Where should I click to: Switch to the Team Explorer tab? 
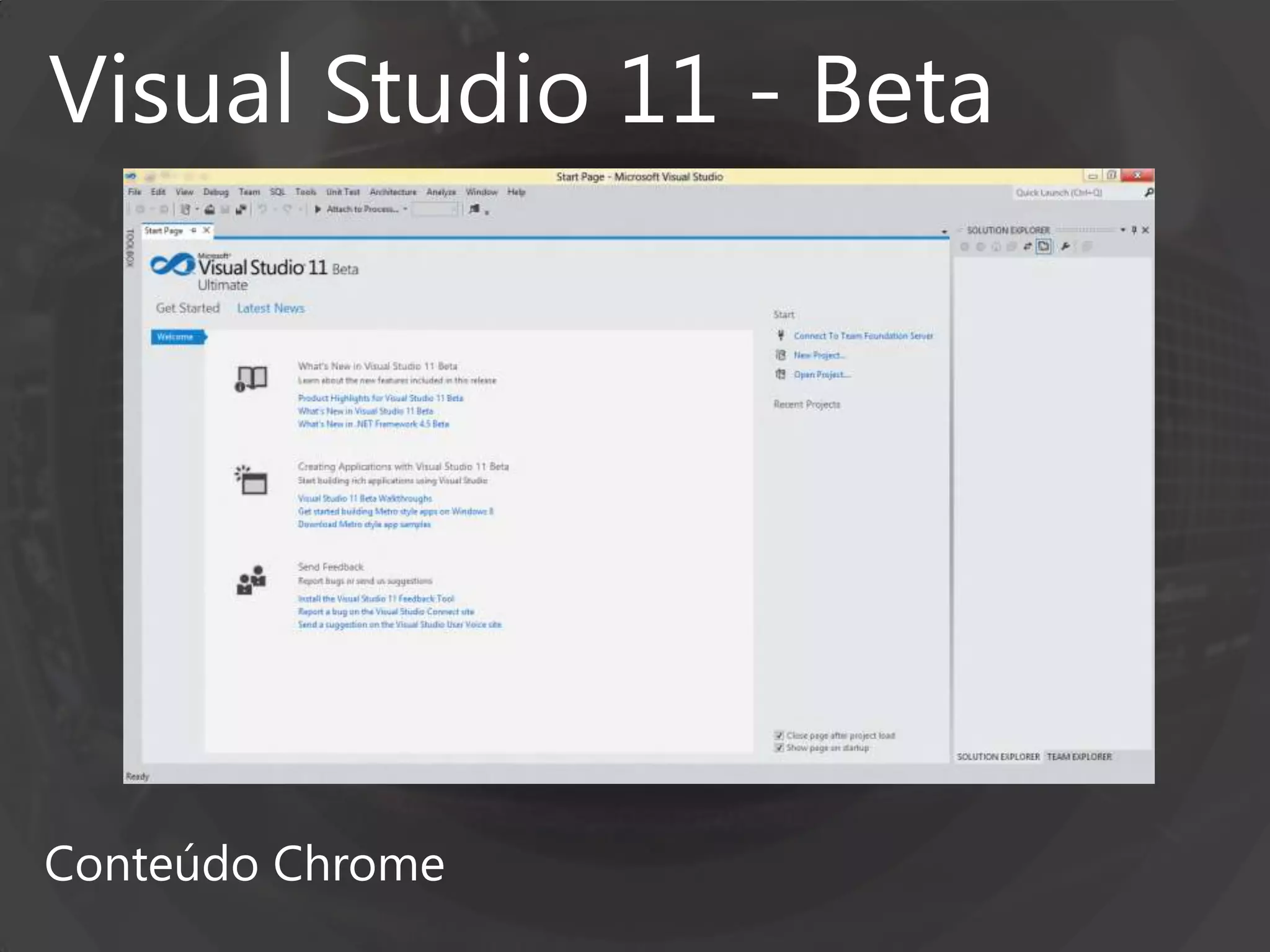click(1079, 757)
